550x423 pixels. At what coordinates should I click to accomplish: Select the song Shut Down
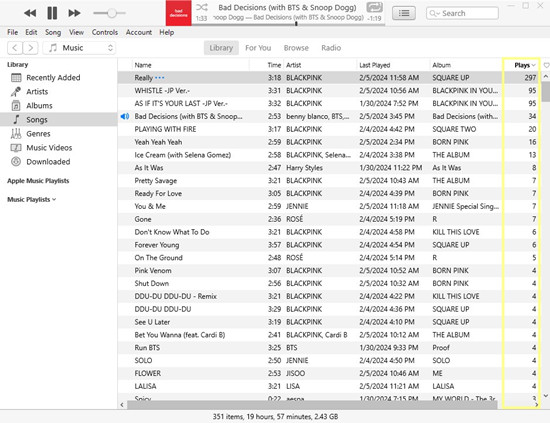point(152,284)
